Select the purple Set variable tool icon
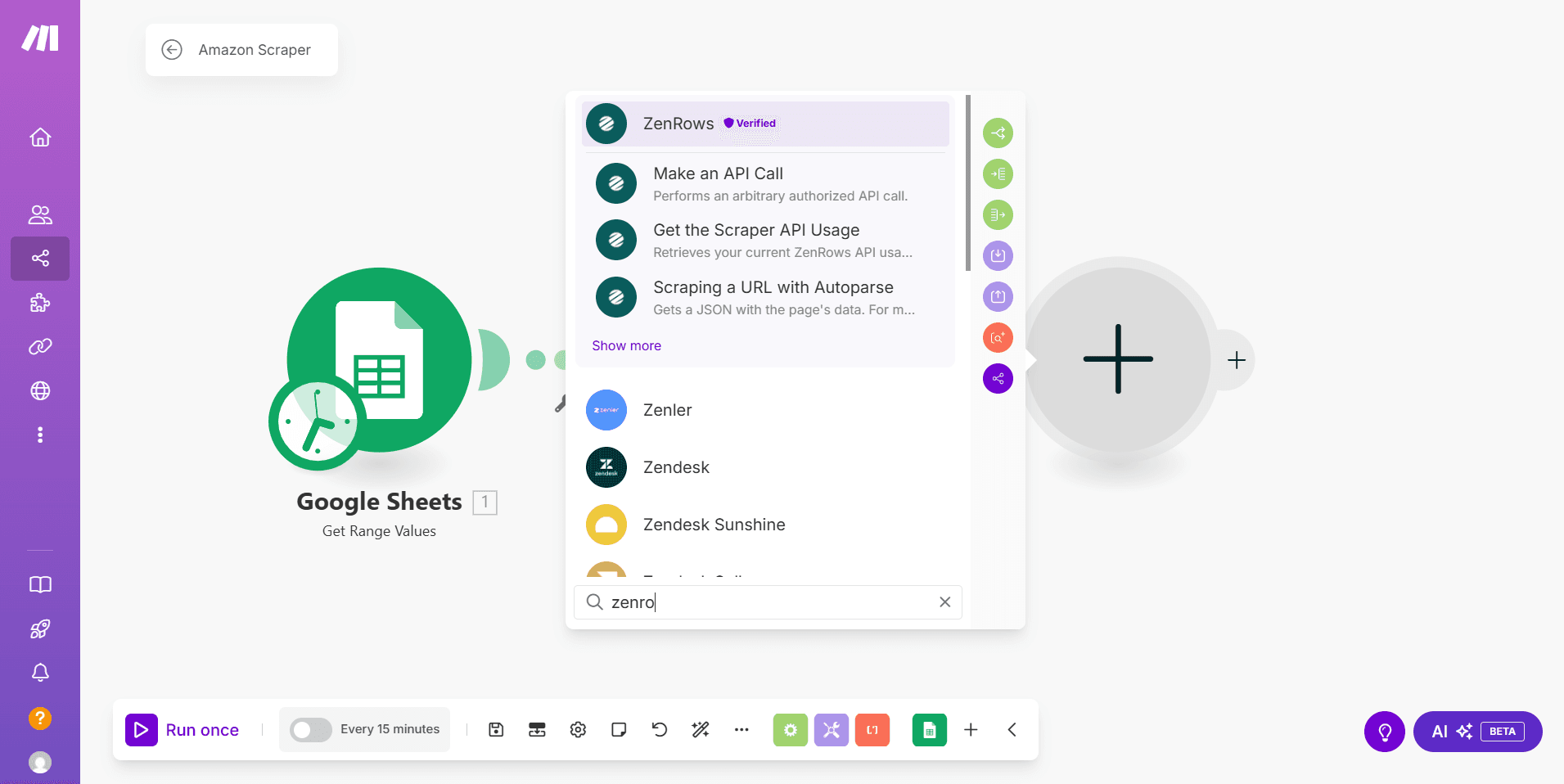 point(998,256)
